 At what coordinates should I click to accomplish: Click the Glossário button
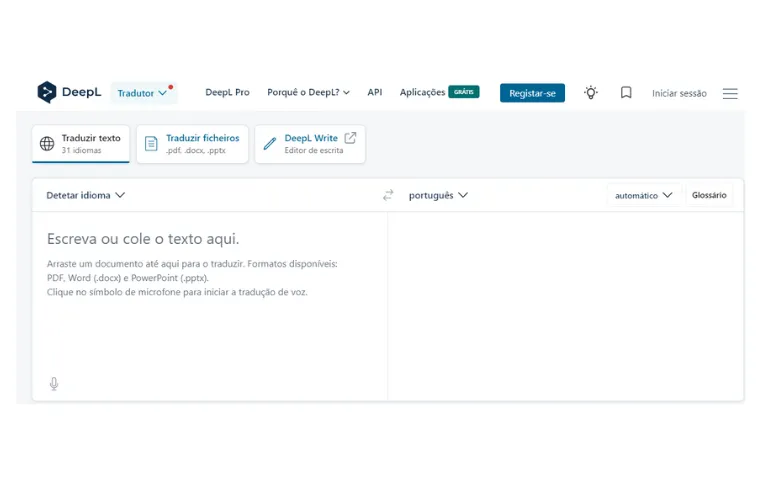(x=709, y=195)
